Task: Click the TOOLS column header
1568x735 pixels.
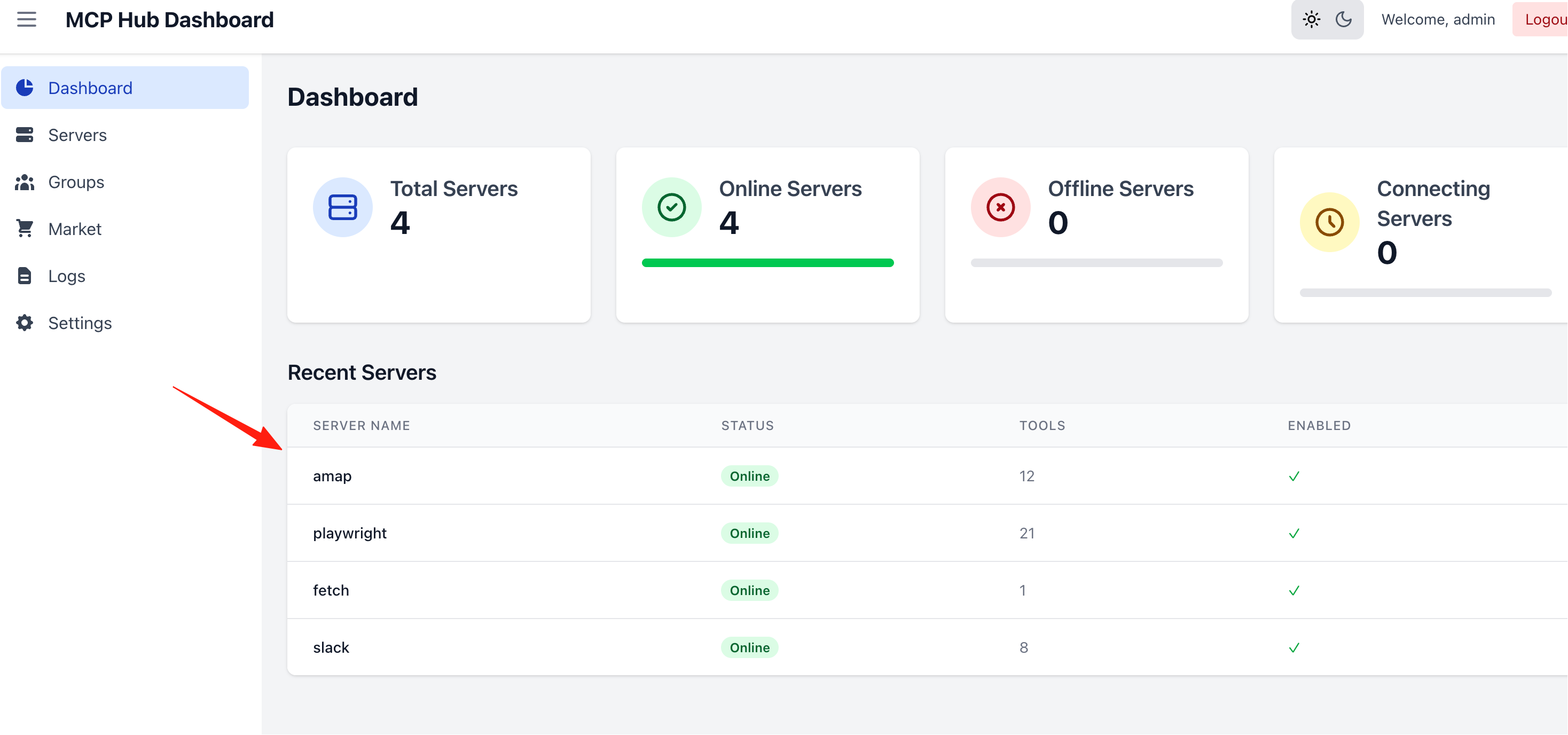Action: coord(1042,426)
